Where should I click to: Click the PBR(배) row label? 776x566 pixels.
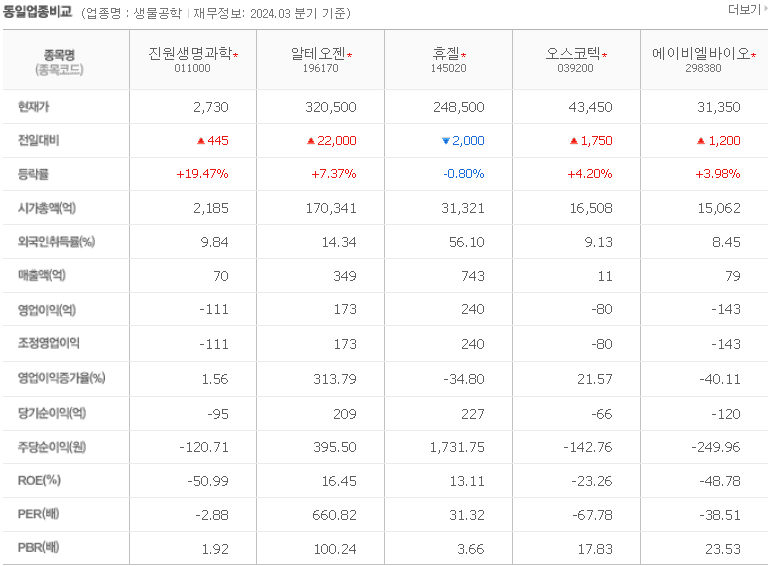point(38,548)
